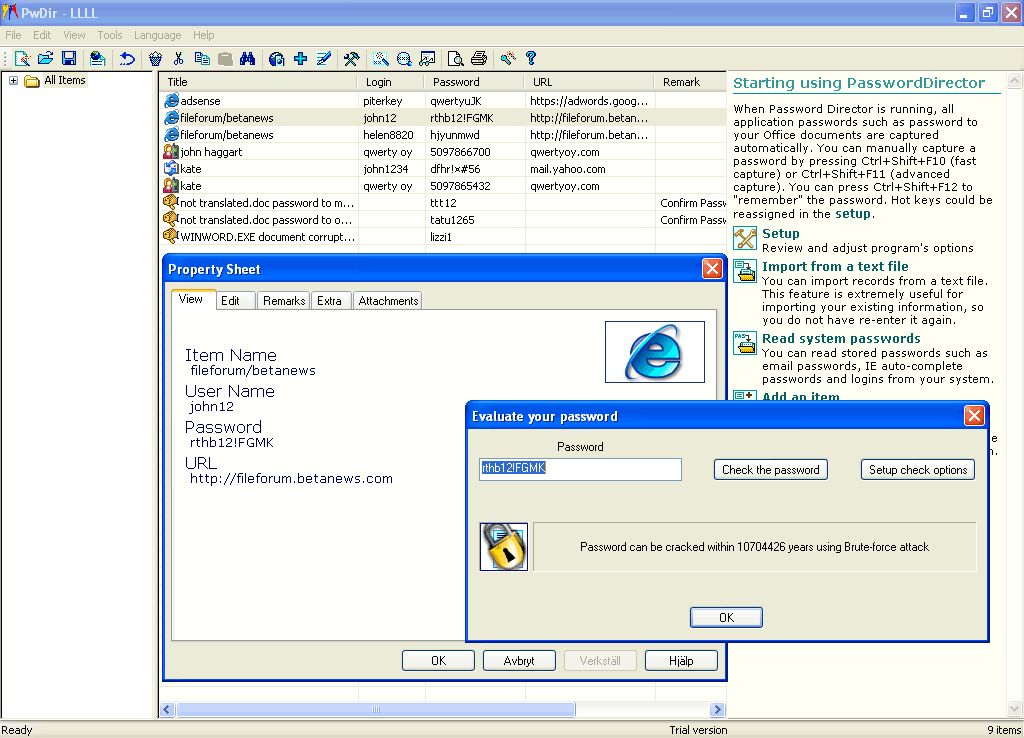Open the File menu
This screenshot has height=738, width=1024.
[x=13, y=35]
